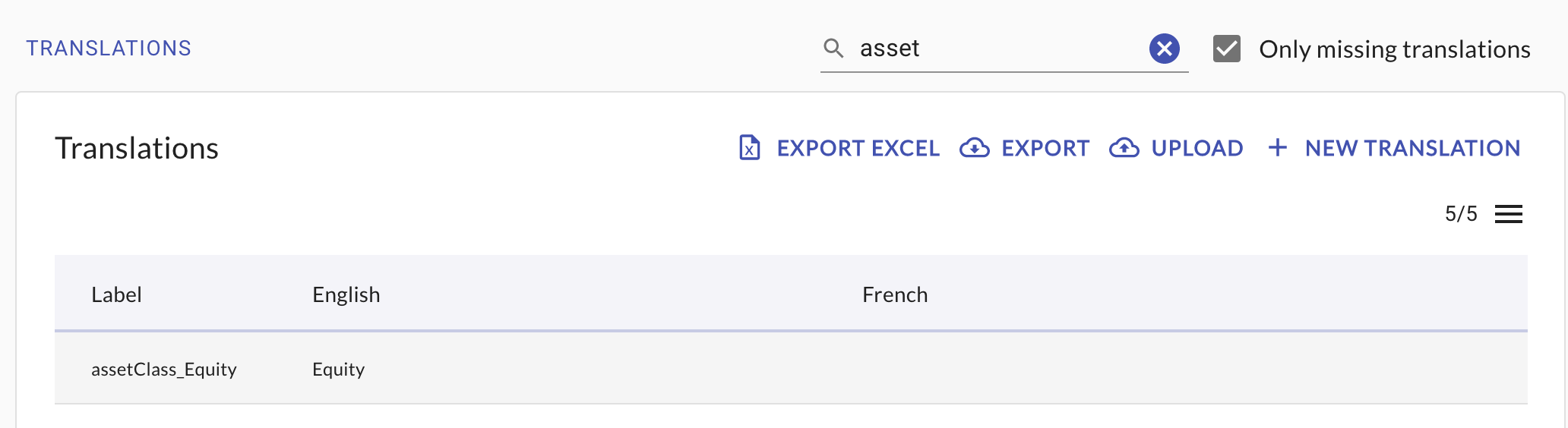
Task: Click the plus icon for new translation
Action: pyautogui.click(x=1278, y=148)
